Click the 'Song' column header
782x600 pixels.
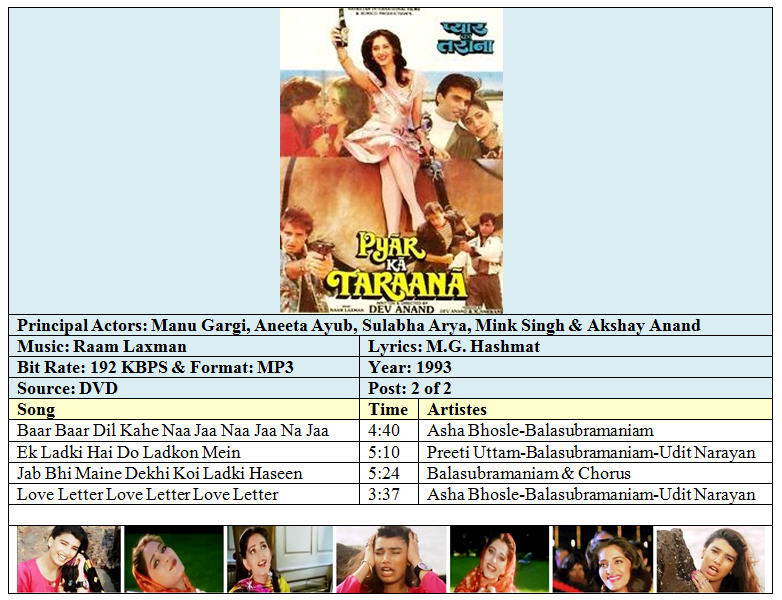click(184, 409)
